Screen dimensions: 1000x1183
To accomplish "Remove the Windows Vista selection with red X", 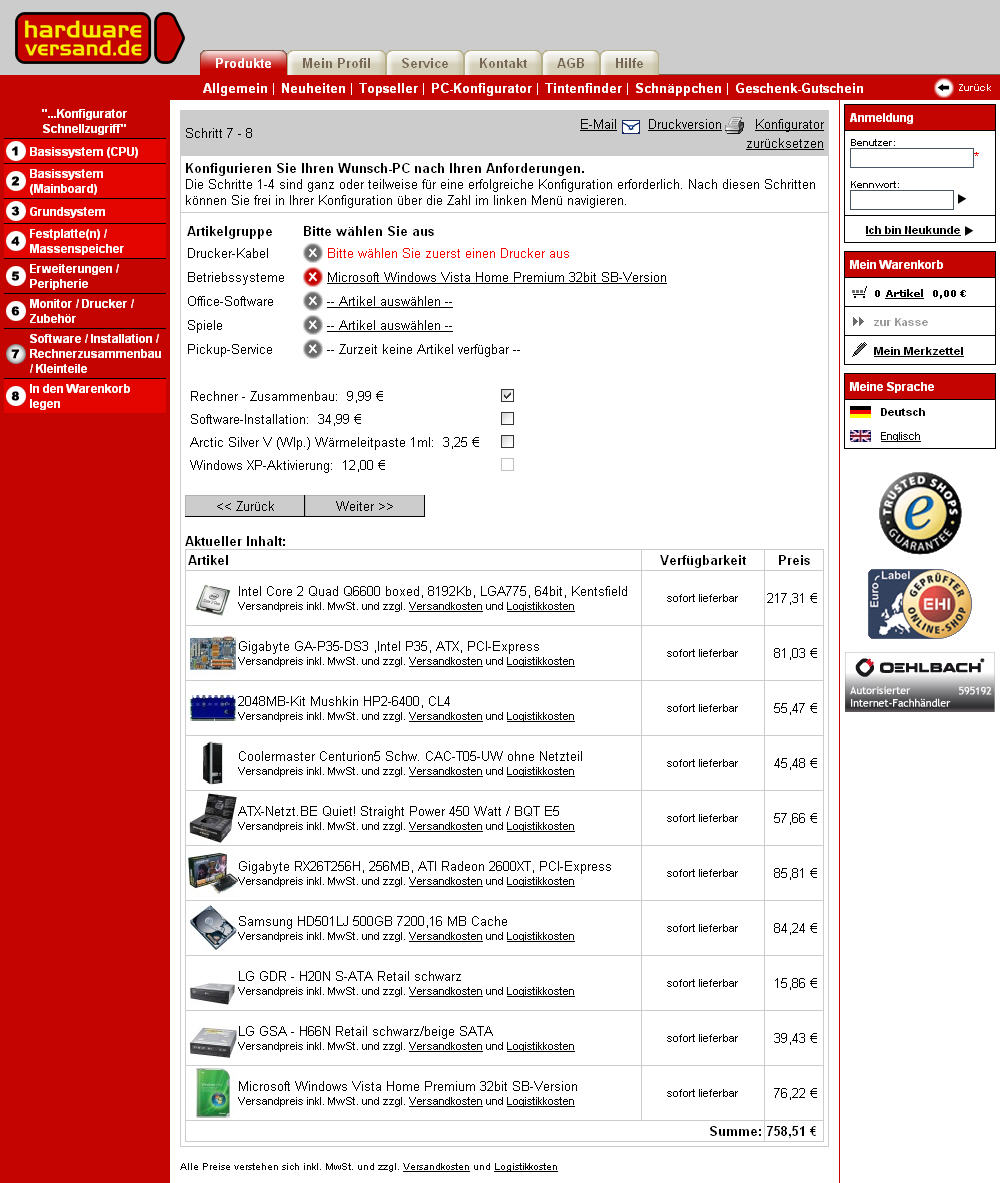I will pyautogui.click(x=312, y=277).
